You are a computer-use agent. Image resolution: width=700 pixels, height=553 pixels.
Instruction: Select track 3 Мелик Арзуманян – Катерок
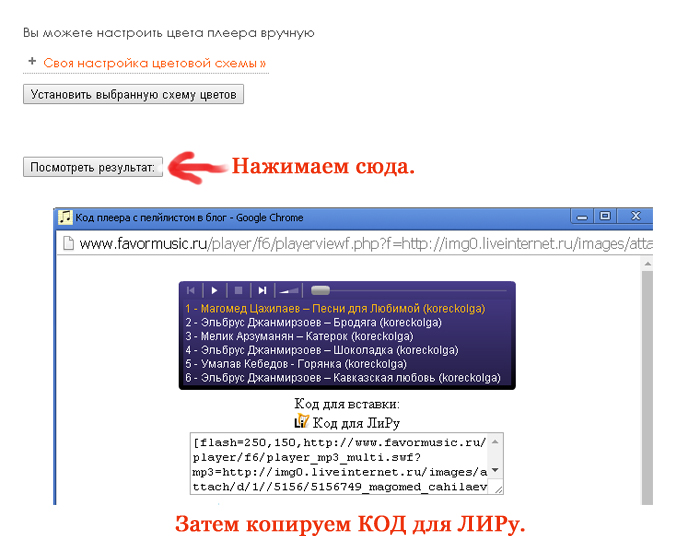(299, 336)
